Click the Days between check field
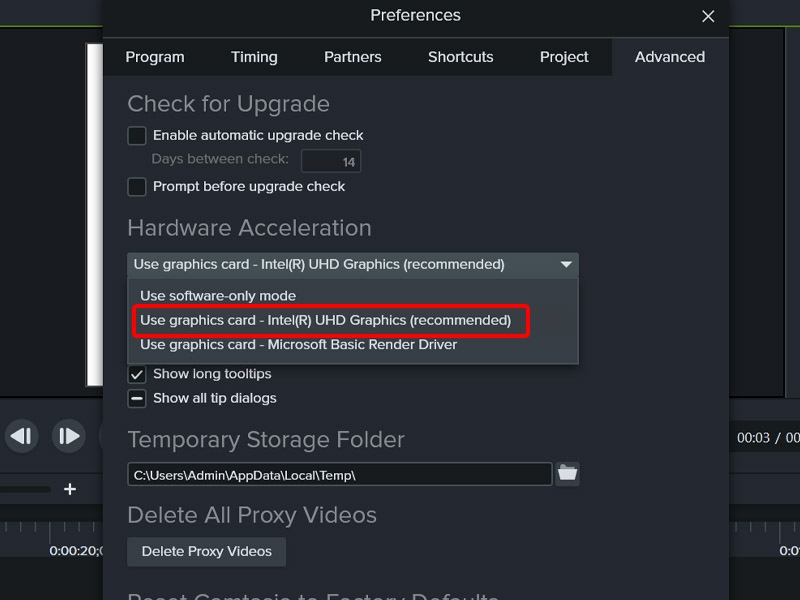 tap(331, 161)
